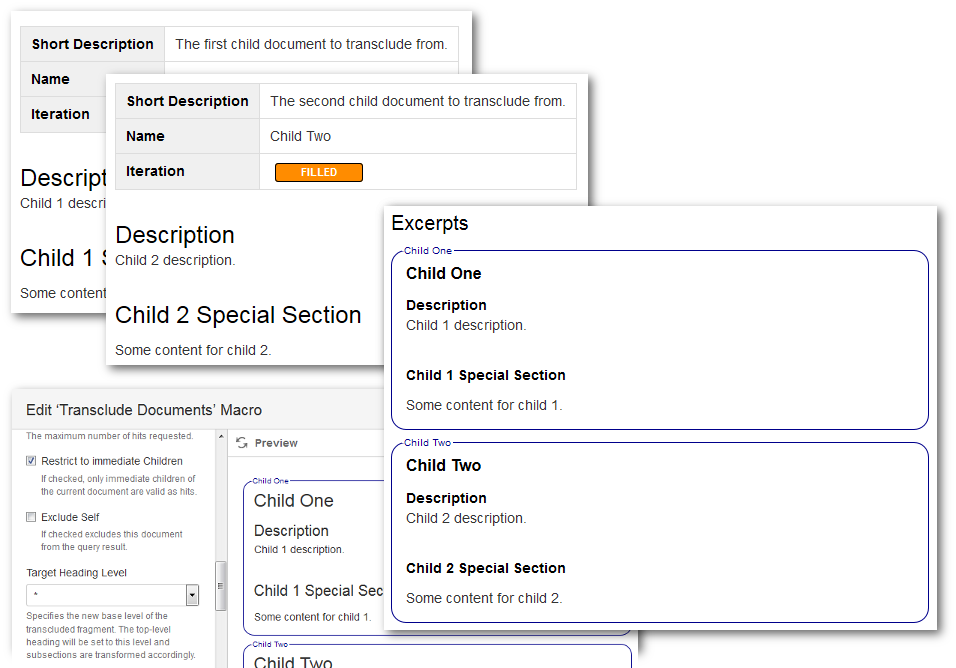
Task: Open the Target Heading Level dropdown
Action: pyautogui.click(x=192, y=595)
